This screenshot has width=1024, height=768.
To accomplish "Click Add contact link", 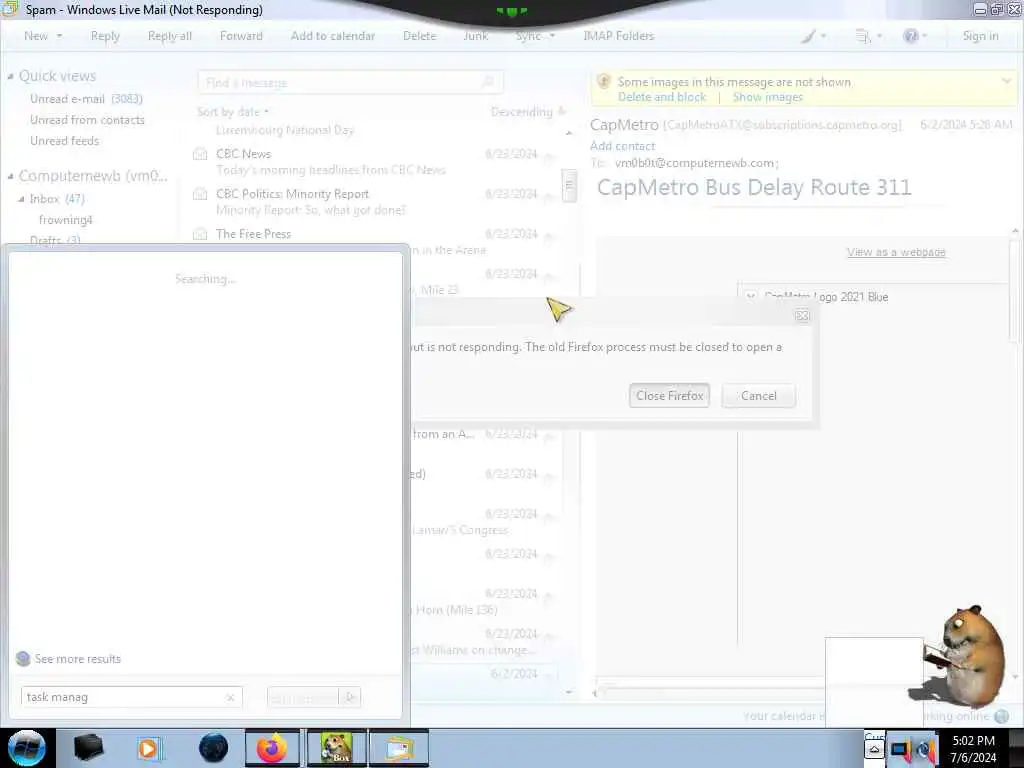I will (622, 146).
